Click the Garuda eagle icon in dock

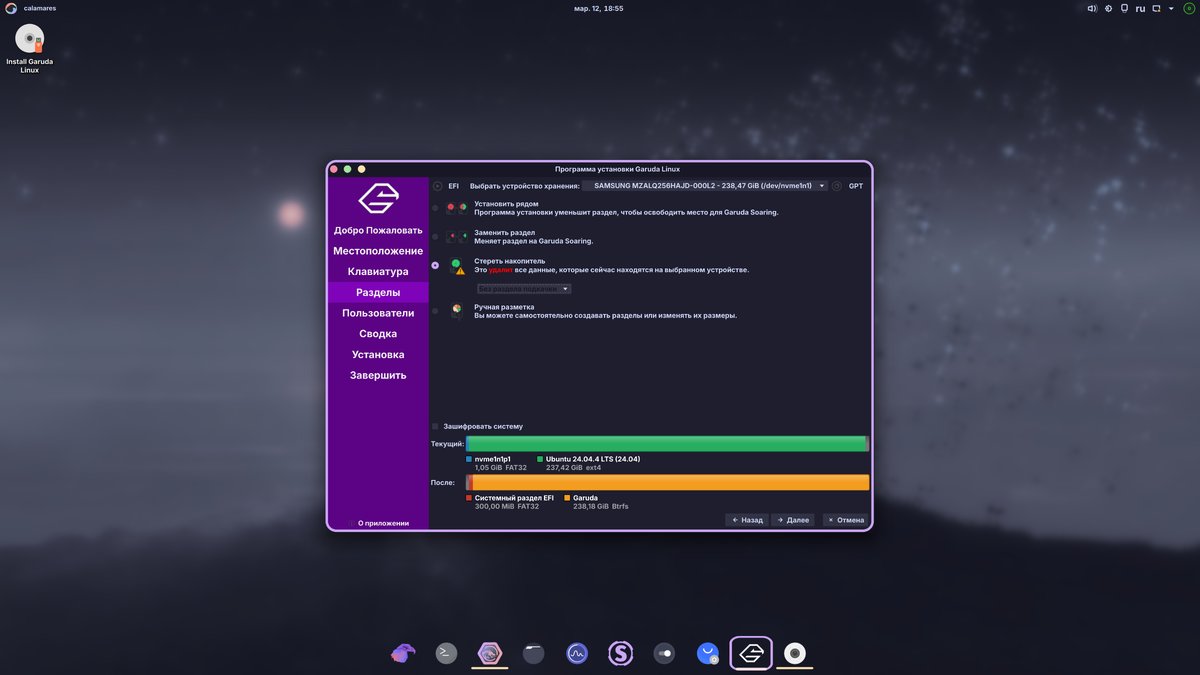tap(751, 653)
